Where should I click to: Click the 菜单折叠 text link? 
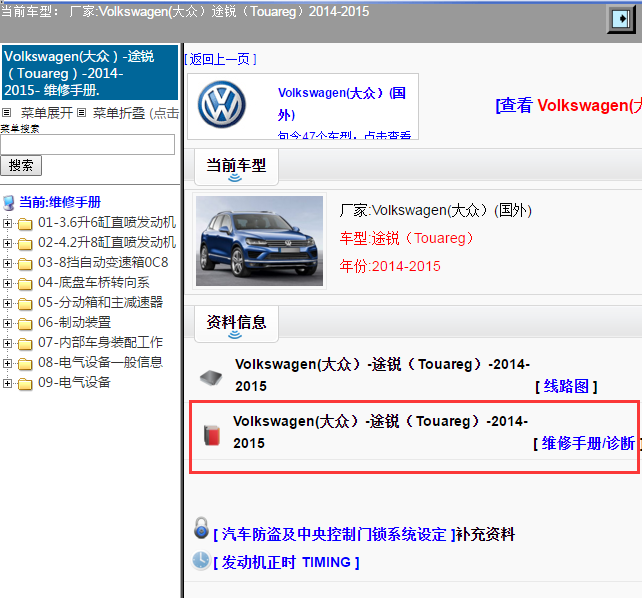(119, 113)
